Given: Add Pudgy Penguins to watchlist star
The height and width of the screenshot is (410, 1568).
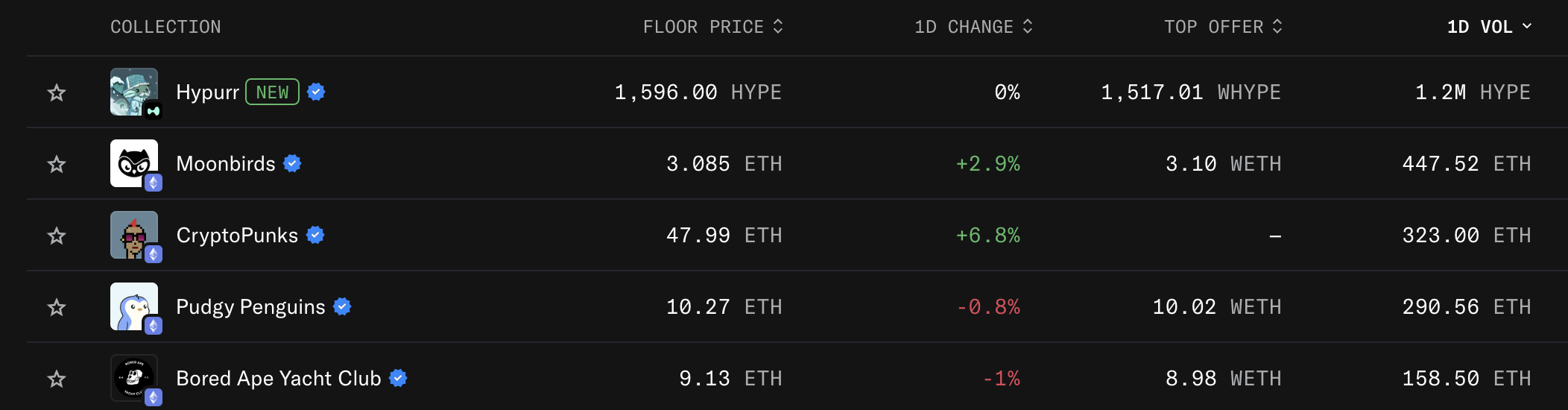Looking at the screenshot, I should (57, 307).
